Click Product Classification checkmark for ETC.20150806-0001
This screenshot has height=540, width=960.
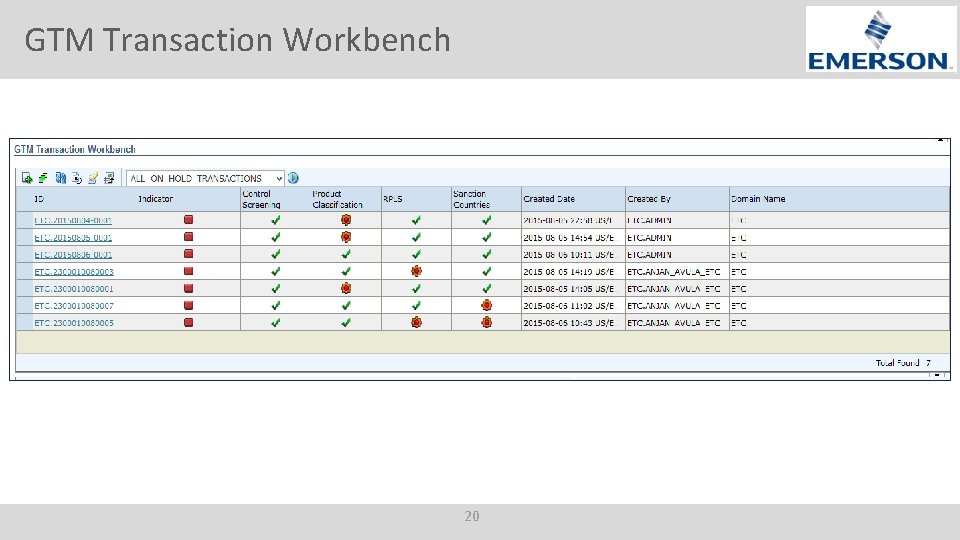coord(346,254)
